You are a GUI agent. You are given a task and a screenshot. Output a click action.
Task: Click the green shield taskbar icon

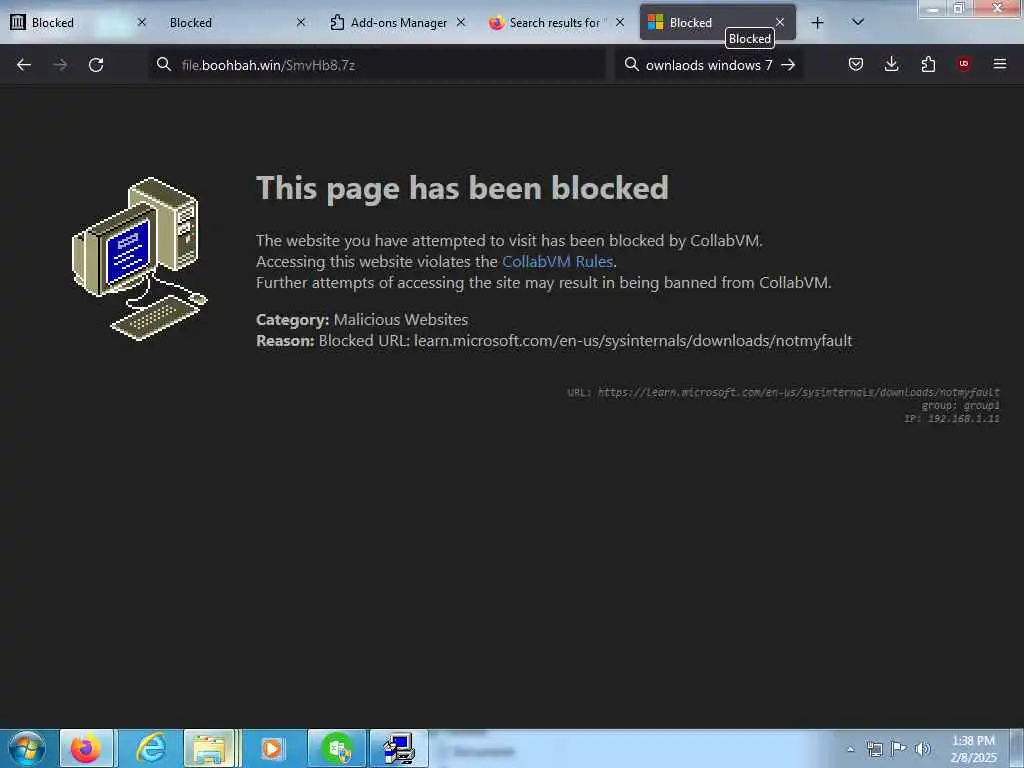point(337,748)
